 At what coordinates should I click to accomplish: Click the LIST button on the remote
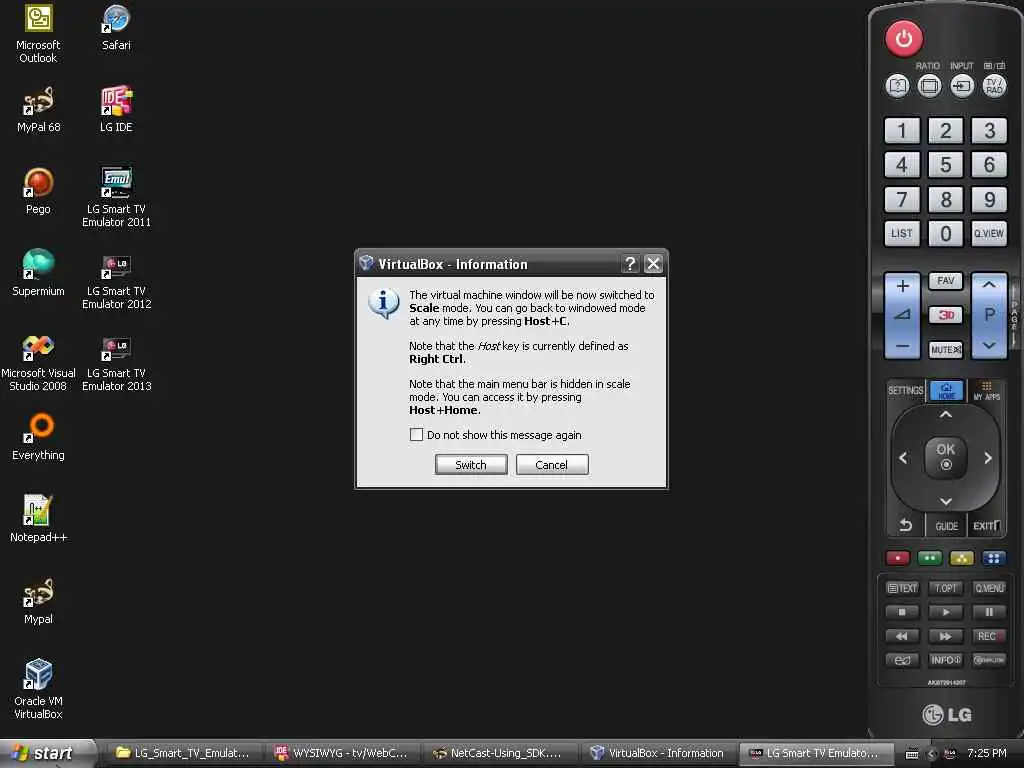click(x=902, y=233)
